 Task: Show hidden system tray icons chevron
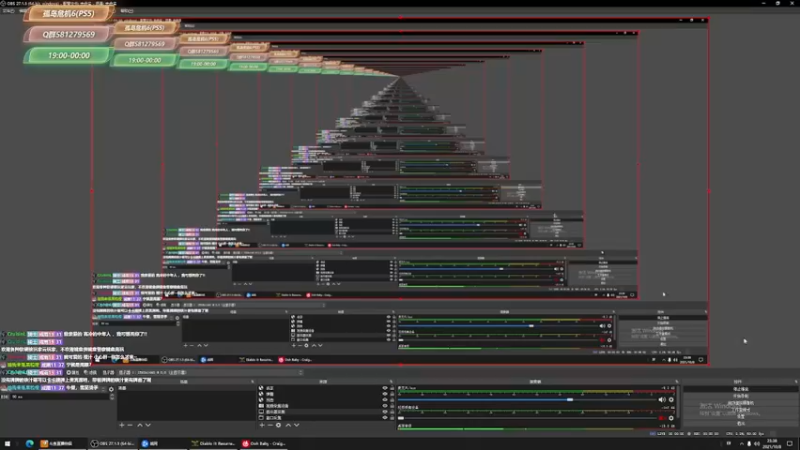pyautogui.click(x=741, y=444)
